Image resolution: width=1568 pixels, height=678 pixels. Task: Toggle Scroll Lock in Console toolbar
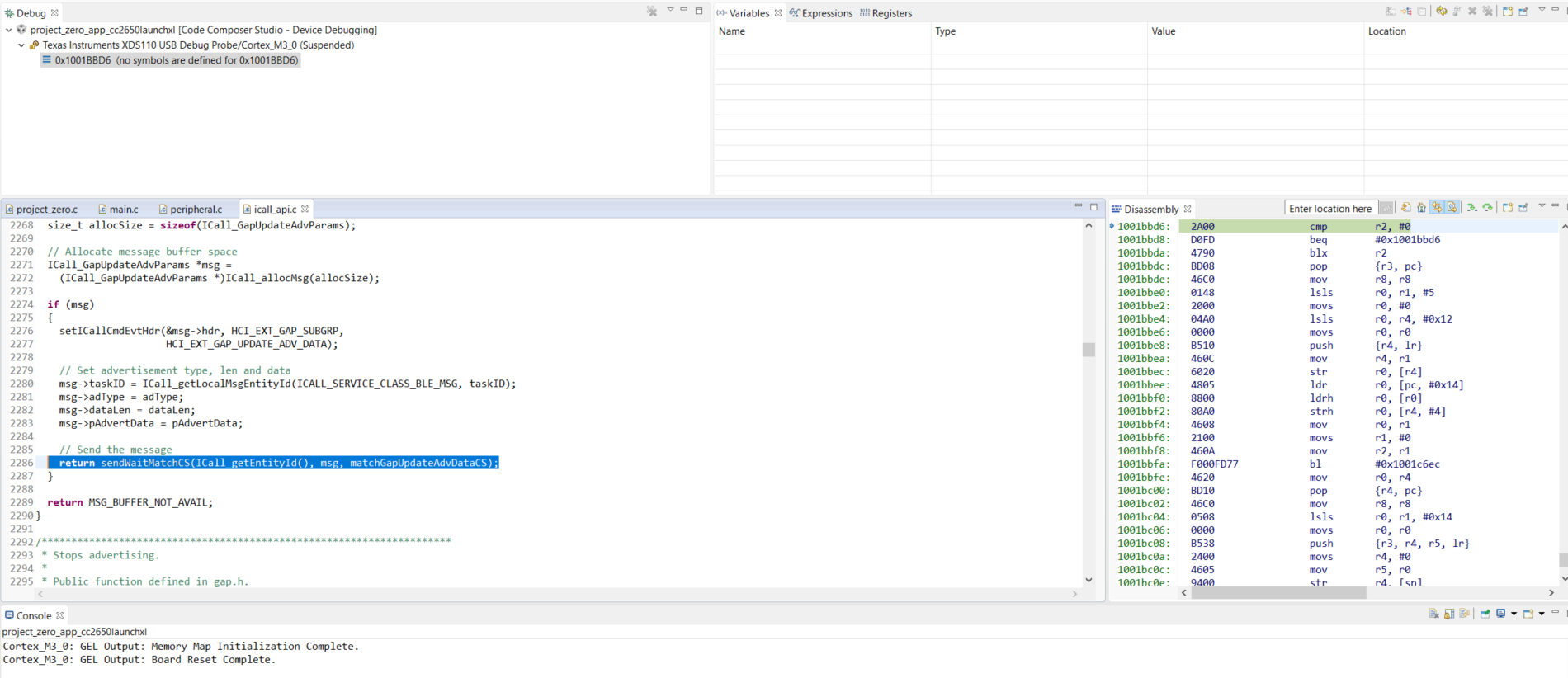(1449, 614)
